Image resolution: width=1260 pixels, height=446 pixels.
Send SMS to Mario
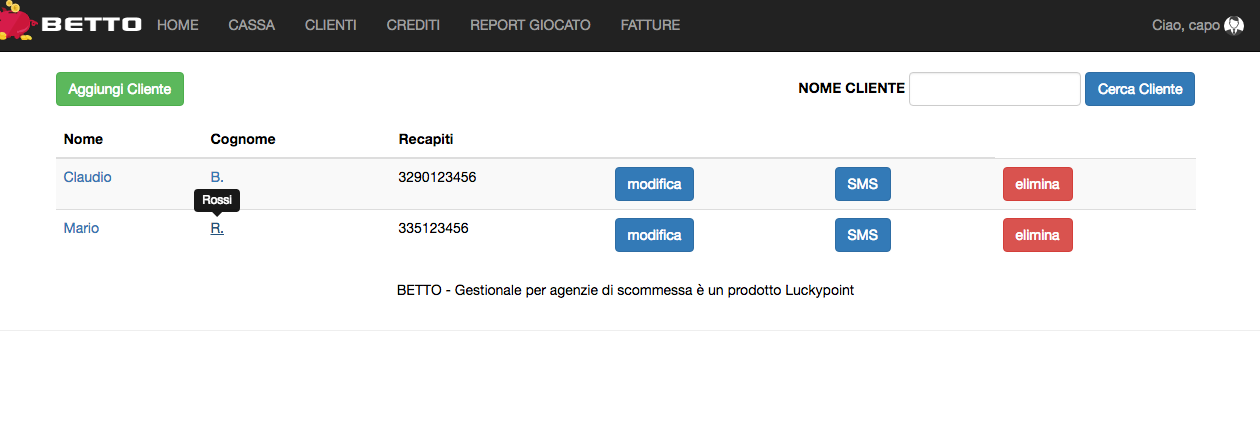862,235
